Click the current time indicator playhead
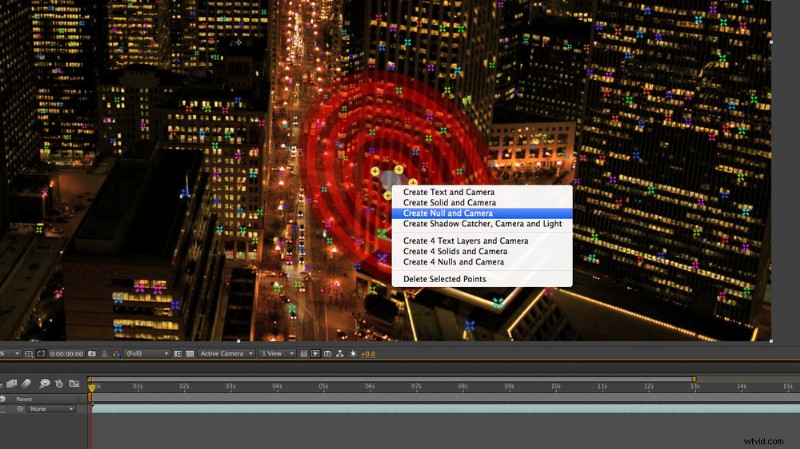The image size is (800, 449). pos(91,388)
